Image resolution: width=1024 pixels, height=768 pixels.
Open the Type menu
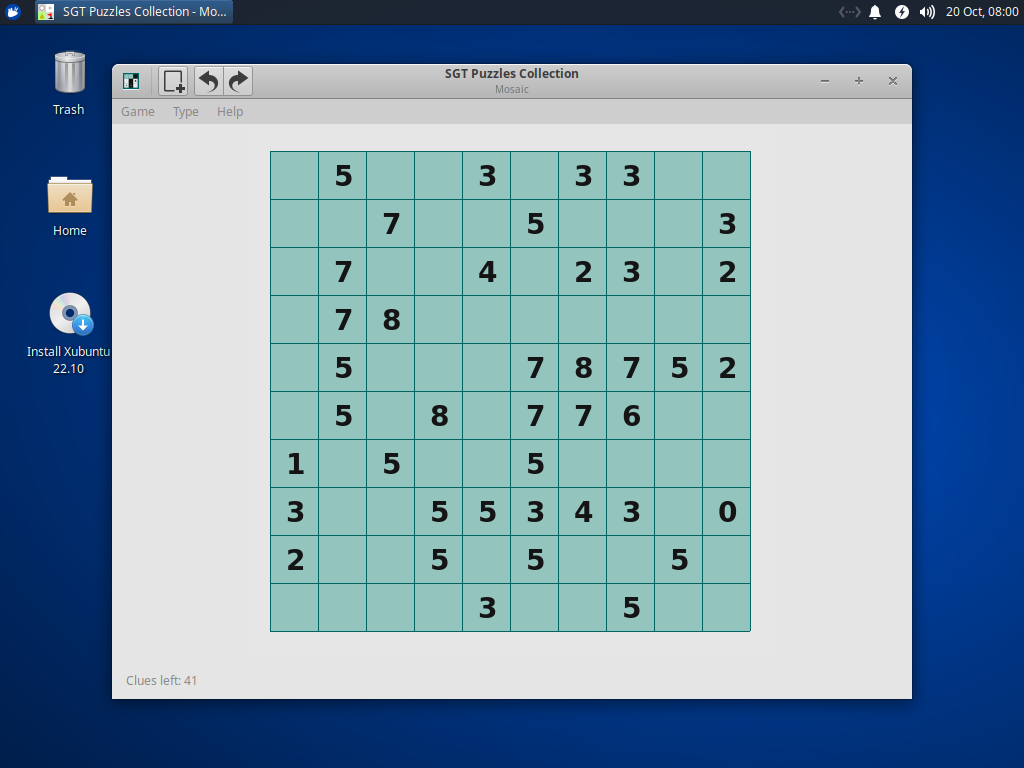tap(185, 111)
